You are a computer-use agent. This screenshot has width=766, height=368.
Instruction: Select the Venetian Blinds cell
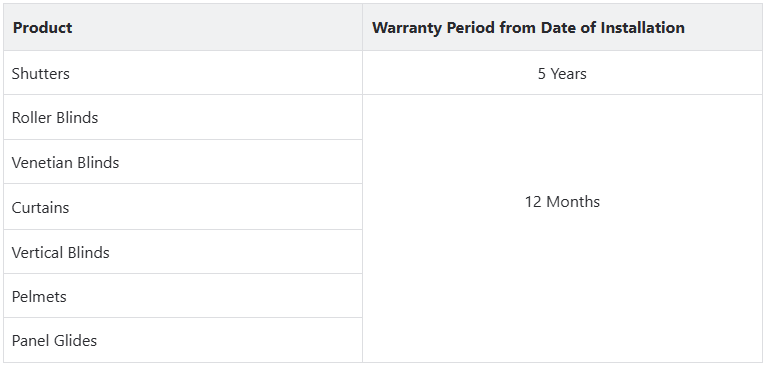click(x=183, y=162)
